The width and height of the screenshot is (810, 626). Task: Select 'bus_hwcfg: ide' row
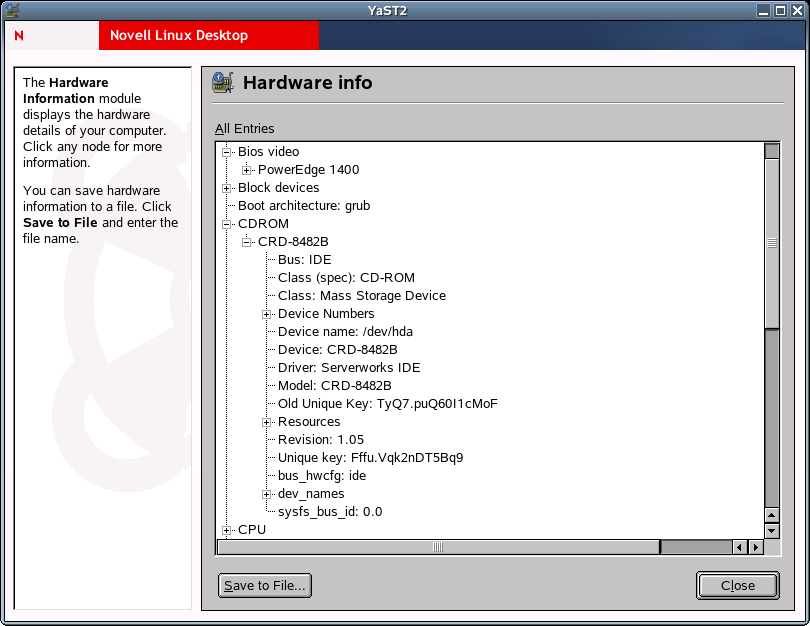[322, 476]
